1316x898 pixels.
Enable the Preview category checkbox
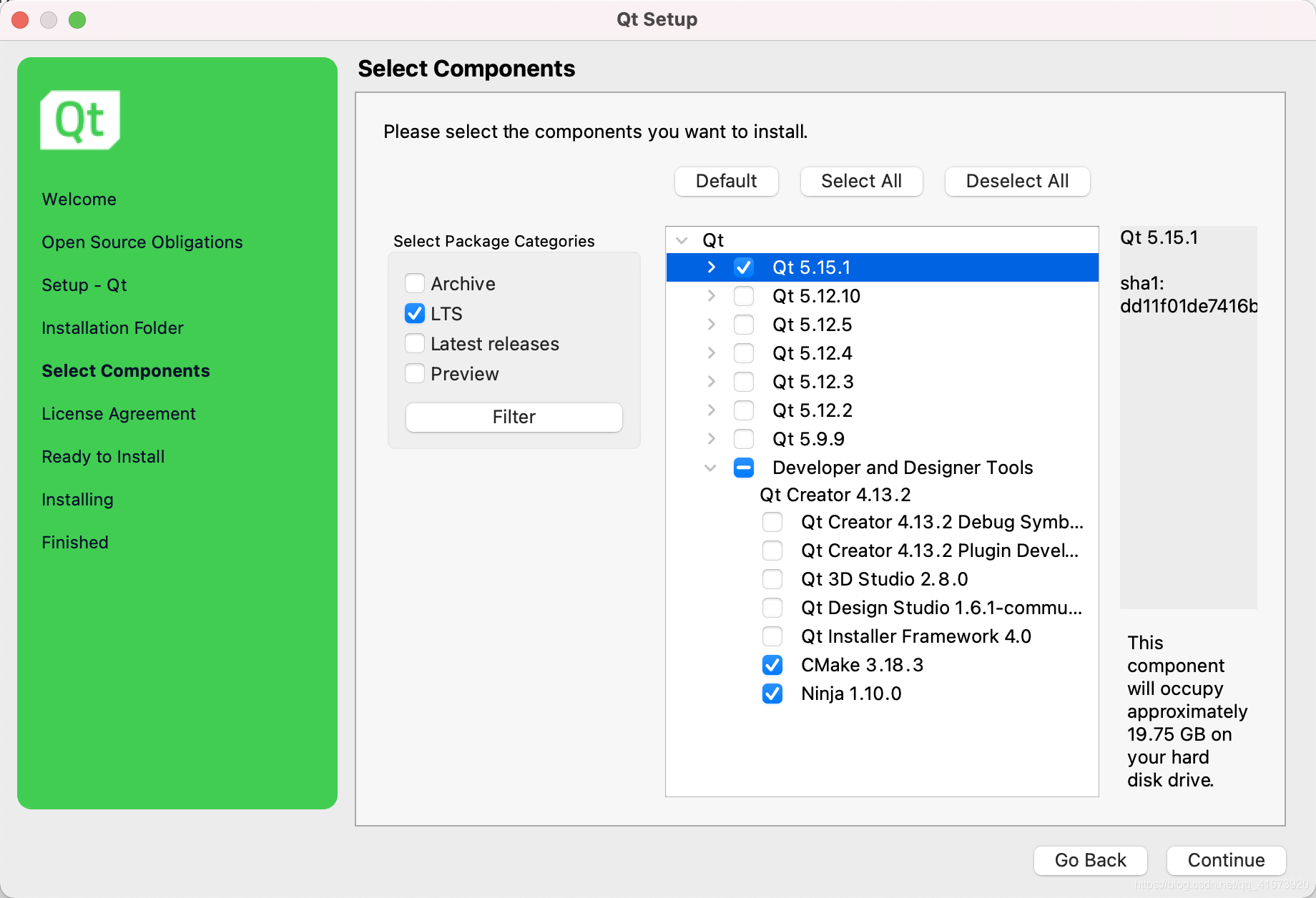tap(414, 373)
